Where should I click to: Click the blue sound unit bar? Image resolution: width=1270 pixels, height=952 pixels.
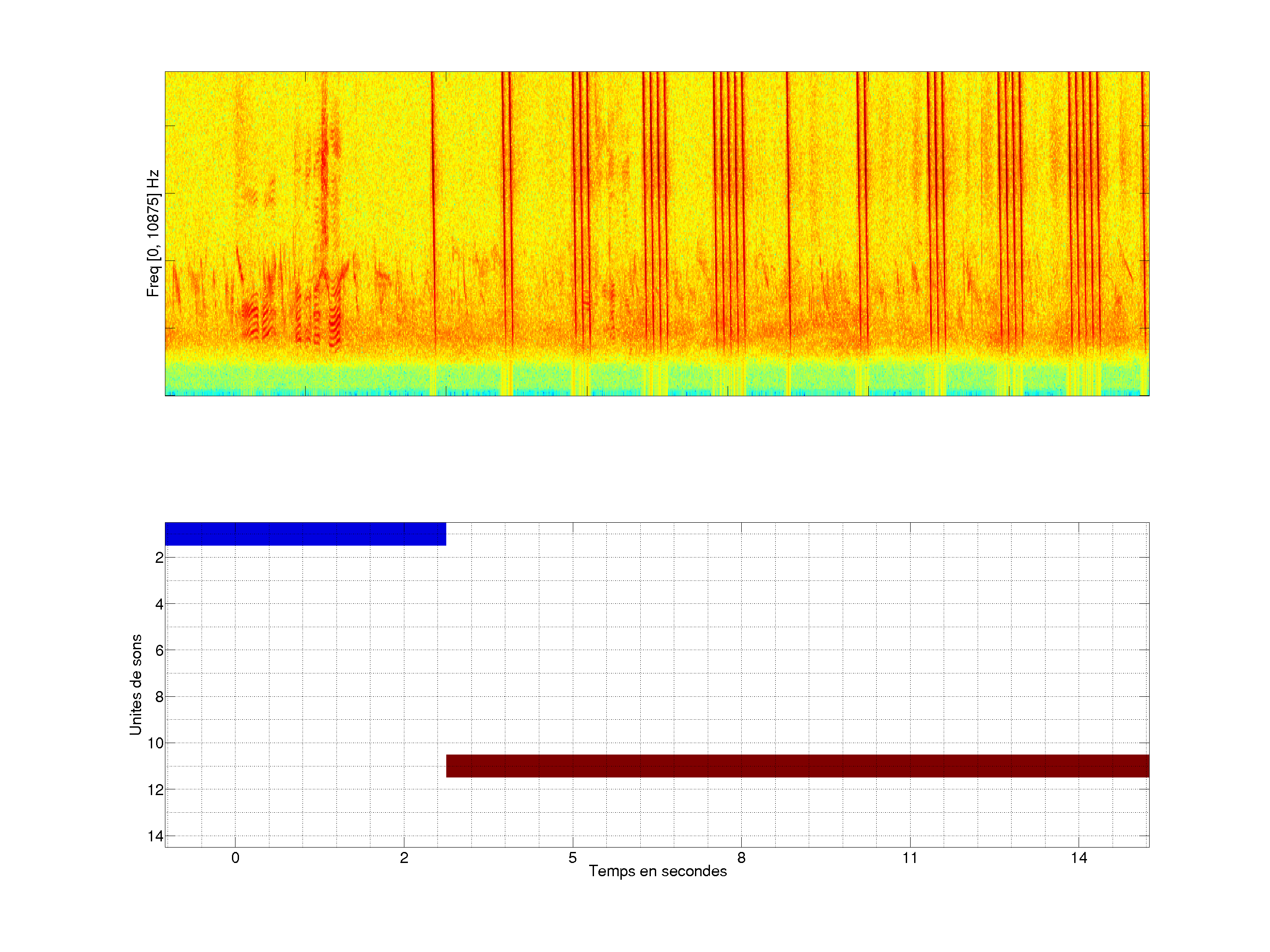[305, 534]
